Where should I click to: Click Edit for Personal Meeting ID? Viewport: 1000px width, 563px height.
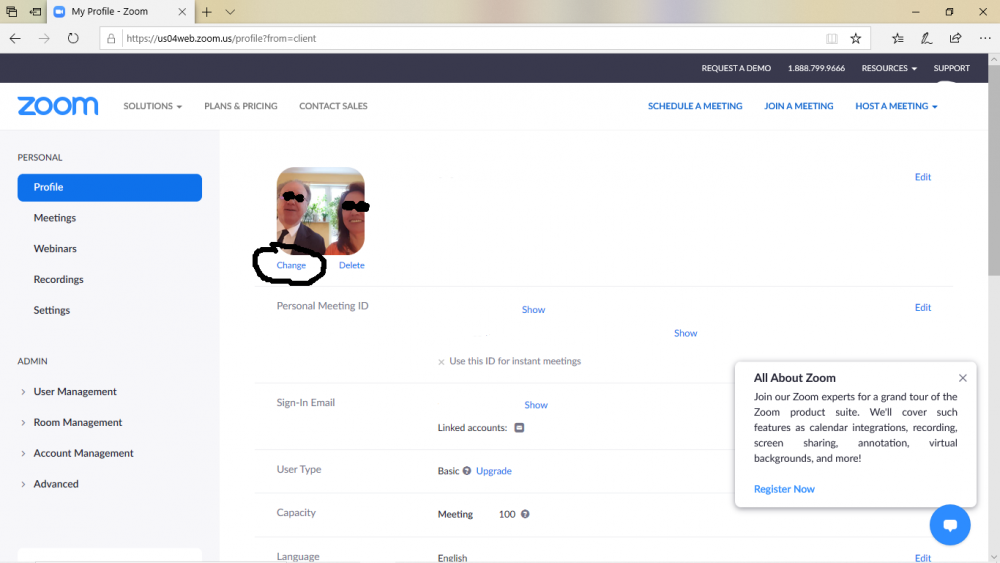923,307
